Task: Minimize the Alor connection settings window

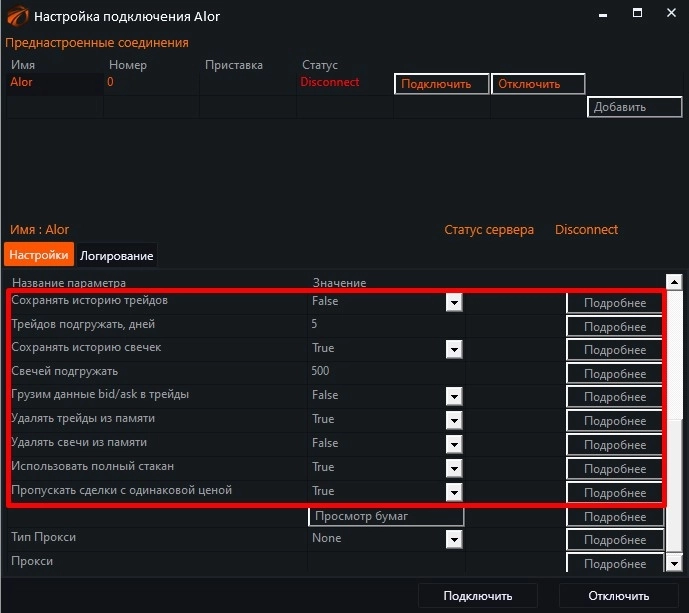Action: [602, 15]
